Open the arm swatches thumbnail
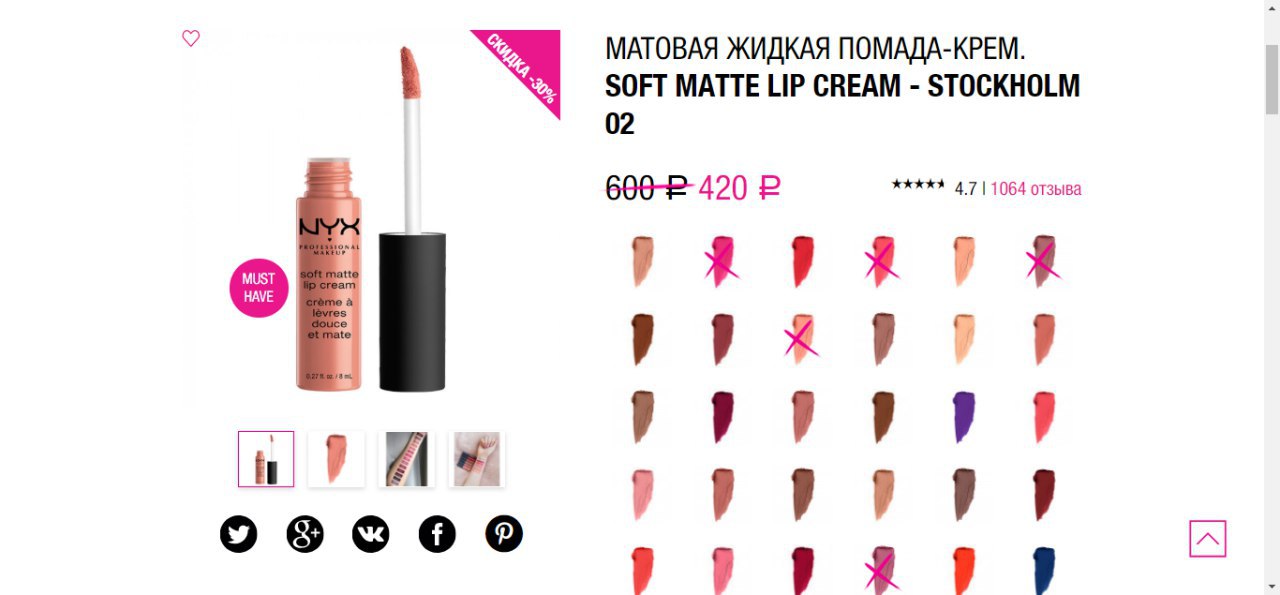Screen dimensions: 1280x595 tap(476, 459)
